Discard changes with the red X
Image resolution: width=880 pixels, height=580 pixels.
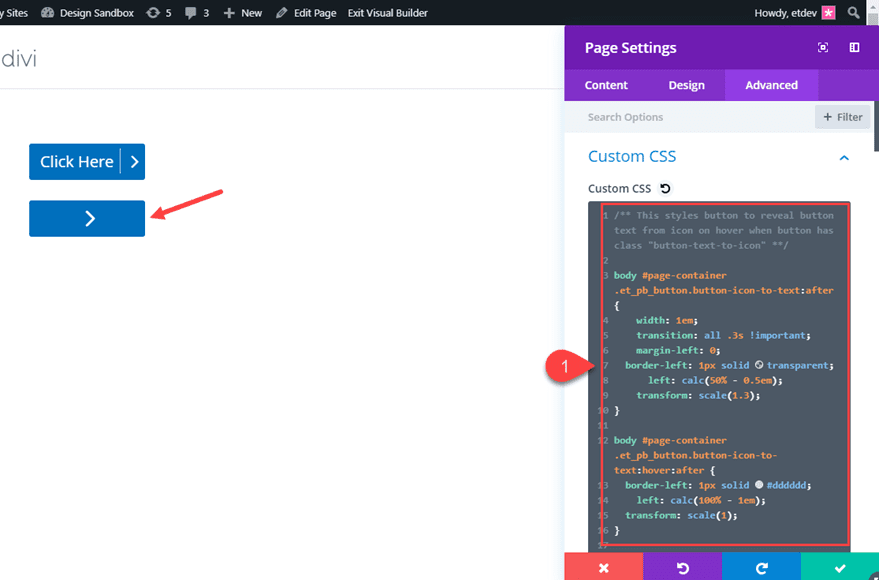click(x=603, y=566)
